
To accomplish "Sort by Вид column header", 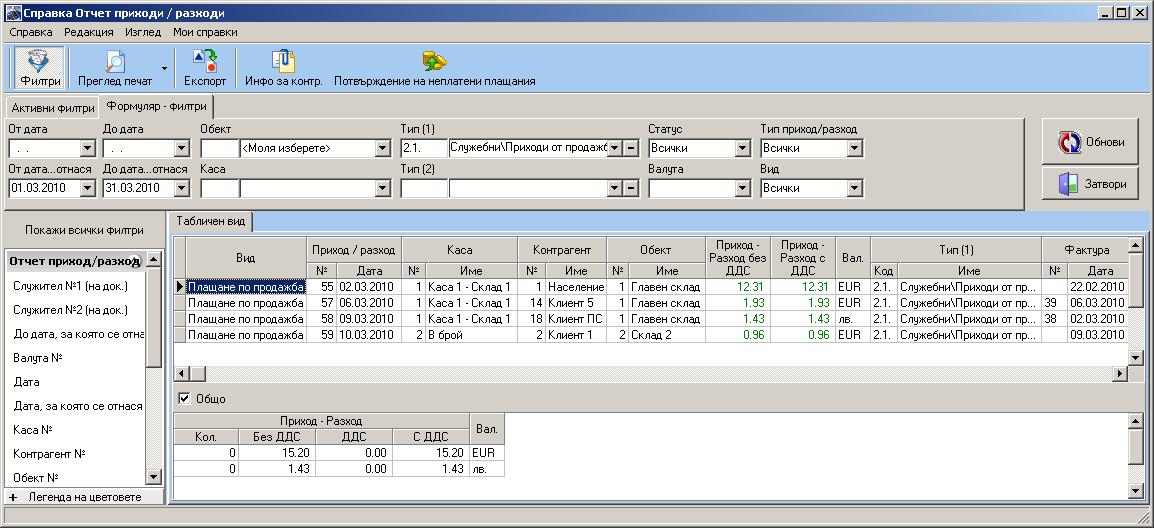I will click(245, 257).
